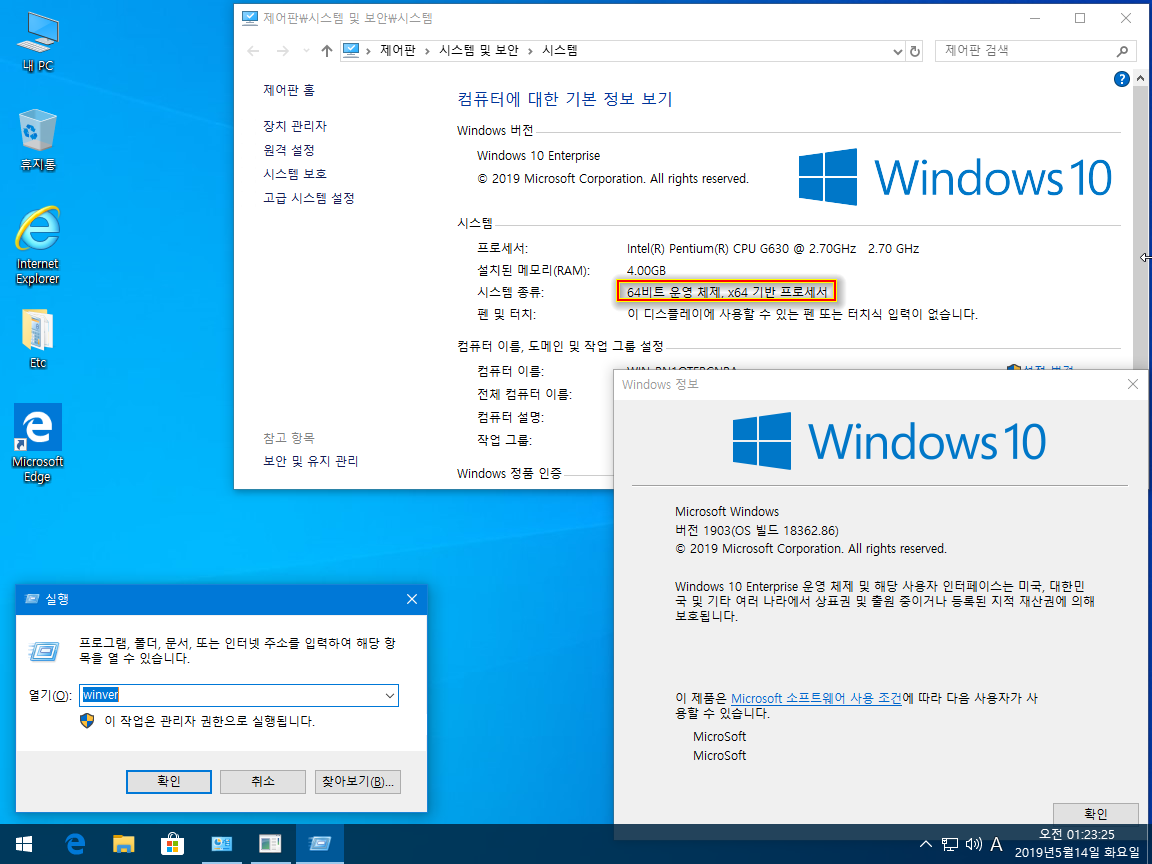
Task: Open File Explorer from taskbar
Action: 123,844
